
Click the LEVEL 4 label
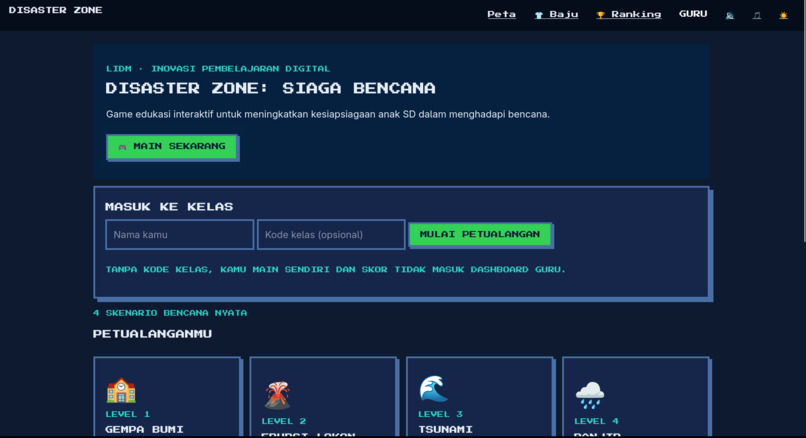[x=596, y=421]
